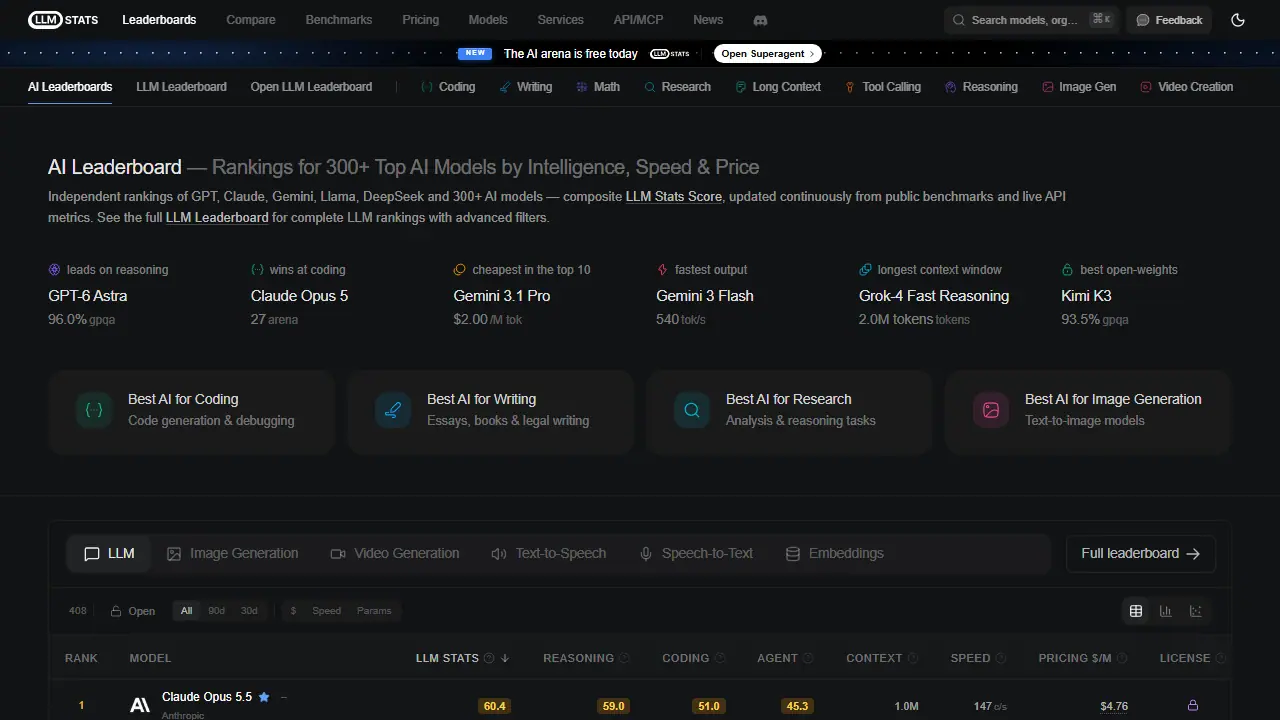This screenshot has height=720, width=1280.
Task: Open the Benchmarks menu item
Action: (x=339, y=20)
